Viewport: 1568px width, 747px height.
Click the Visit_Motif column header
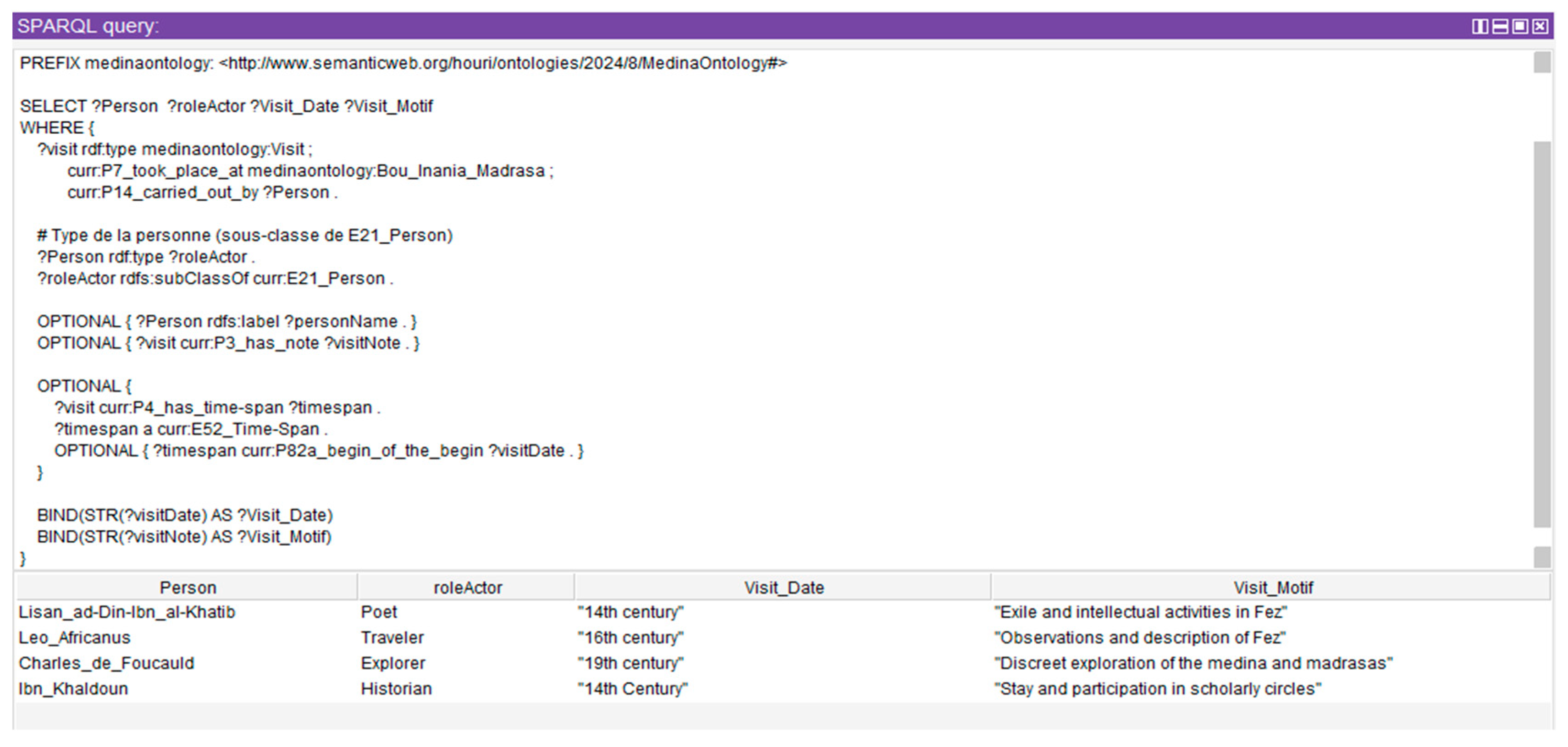click(x=1273, y=588)
